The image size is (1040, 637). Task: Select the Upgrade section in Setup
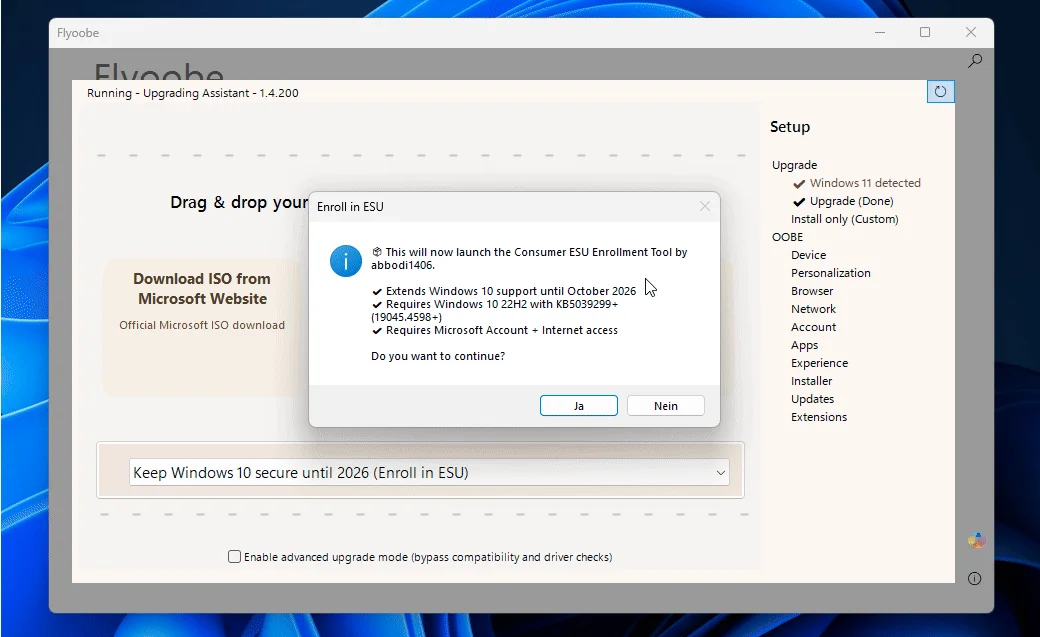794,165
